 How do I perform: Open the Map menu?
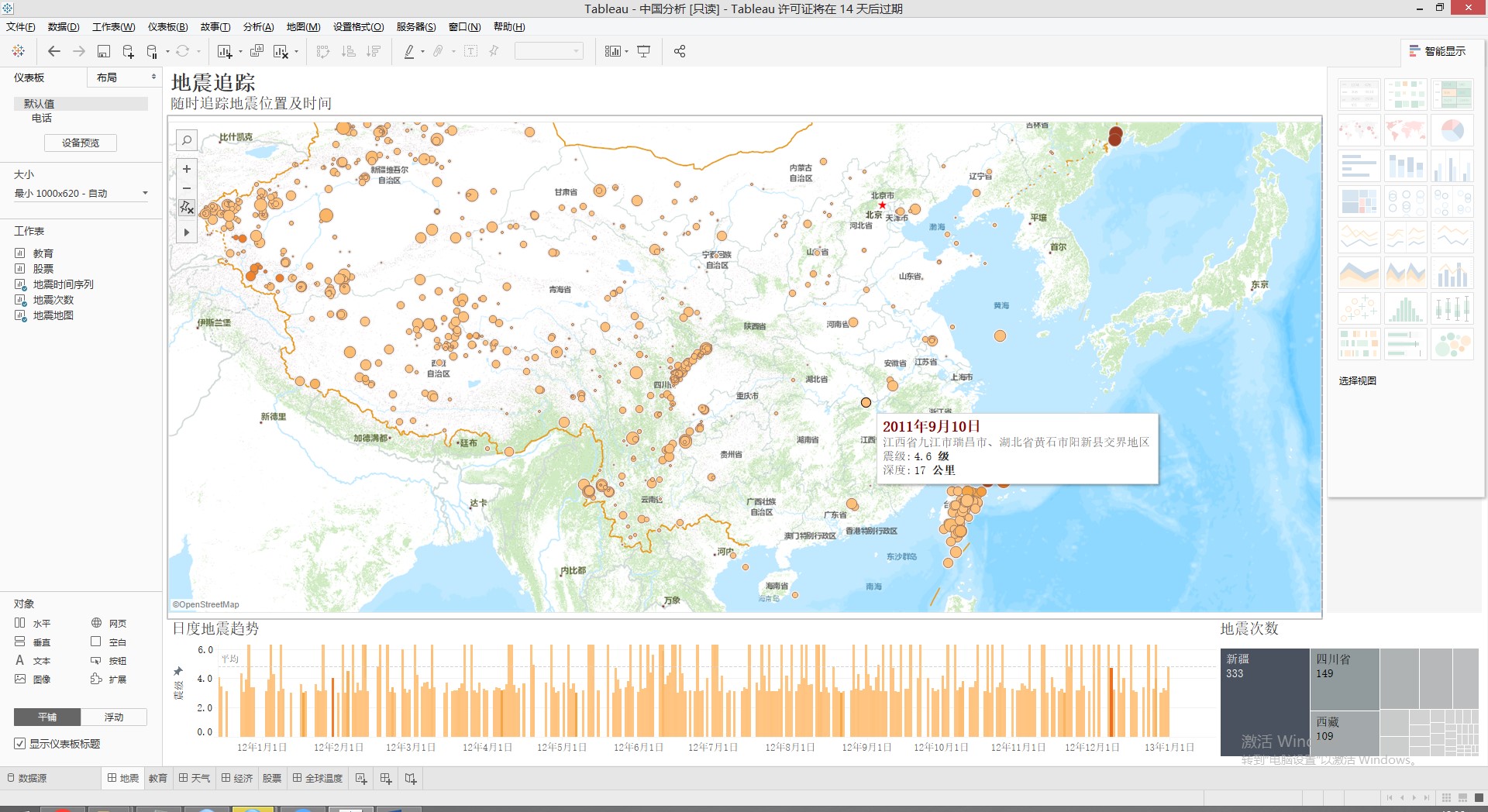304,27
